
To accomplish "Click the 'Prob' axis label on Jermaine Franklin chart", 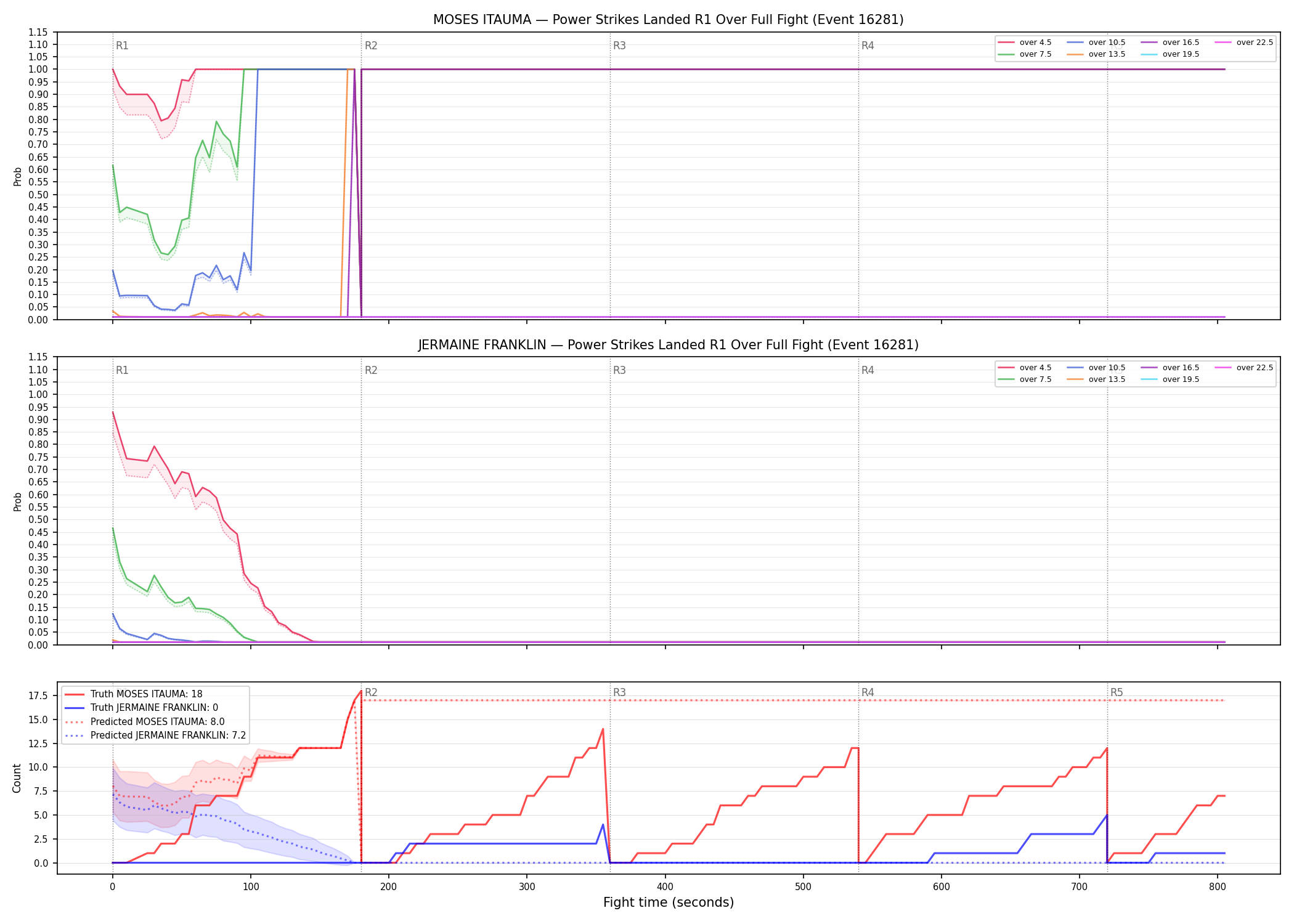I will (x=17, y=501).
